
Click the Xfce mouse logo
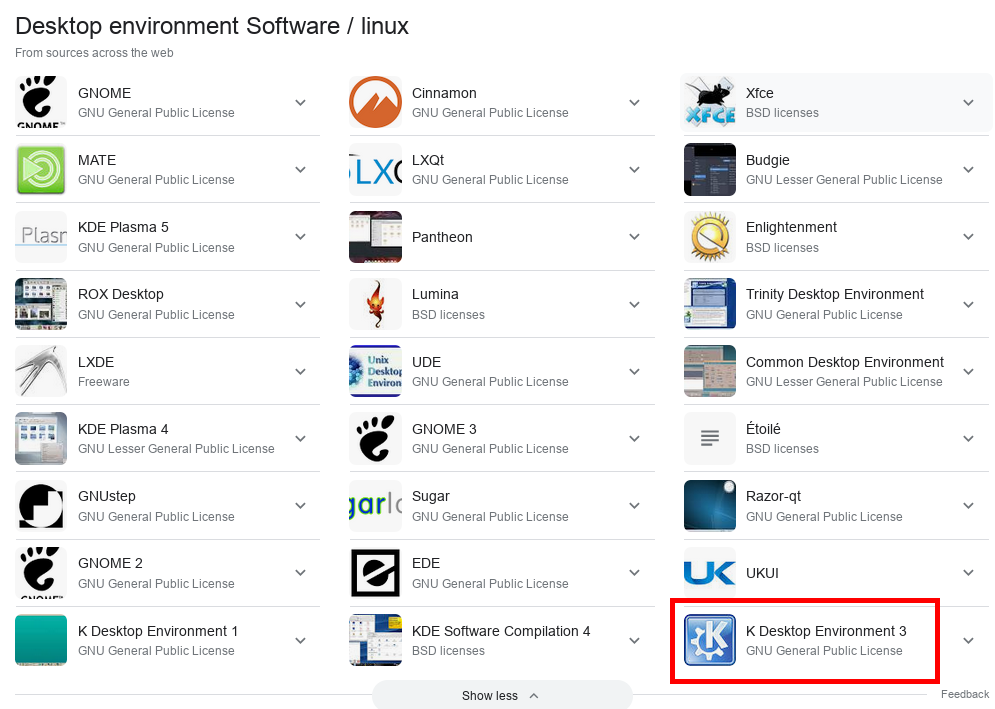(709, 102)
